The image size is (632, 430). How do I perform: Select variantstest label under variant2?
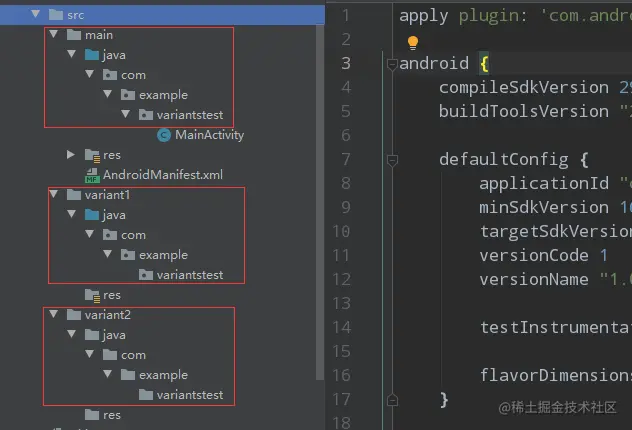point(190,395)
